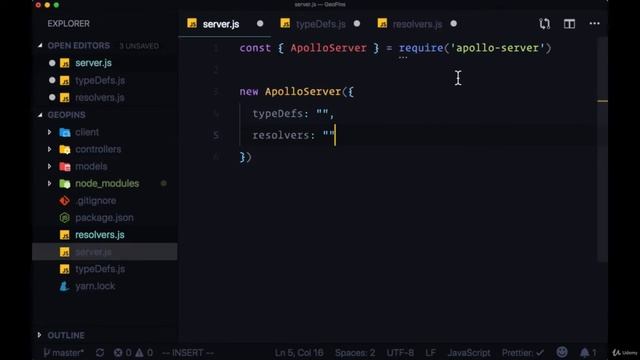
Task: Click unsaved dot on typeDefs.js tab
Action: pyautogui.click(x=357, y=24)
